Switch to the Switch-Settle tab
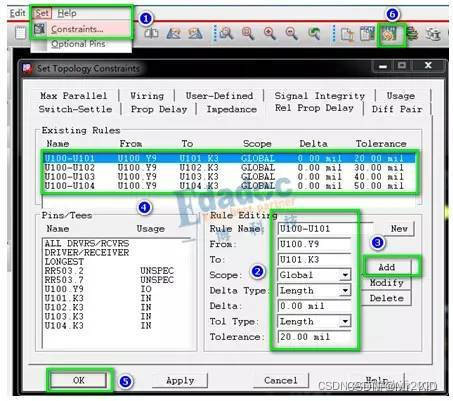453x401 pixels. point(75,109)
